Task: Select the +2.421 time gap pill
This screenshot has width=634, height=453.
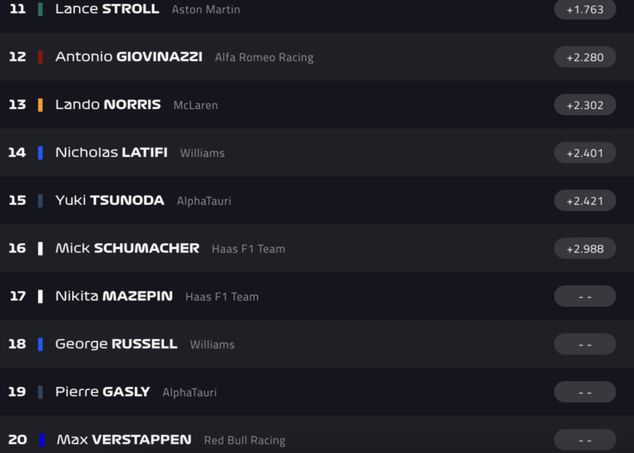Action: pos(585,200)
